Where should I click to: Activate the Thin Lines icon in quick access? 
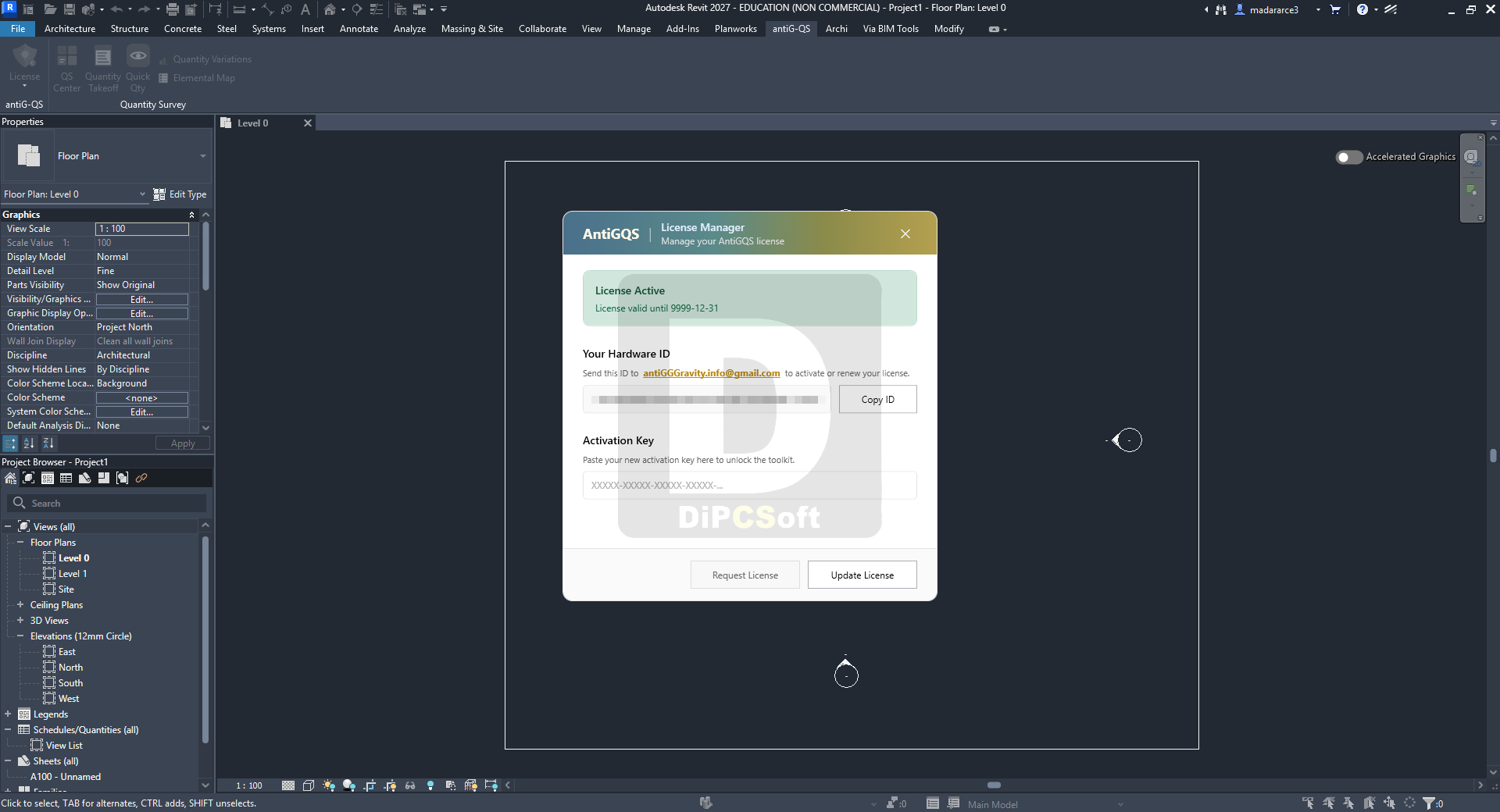tap(376, 9)
